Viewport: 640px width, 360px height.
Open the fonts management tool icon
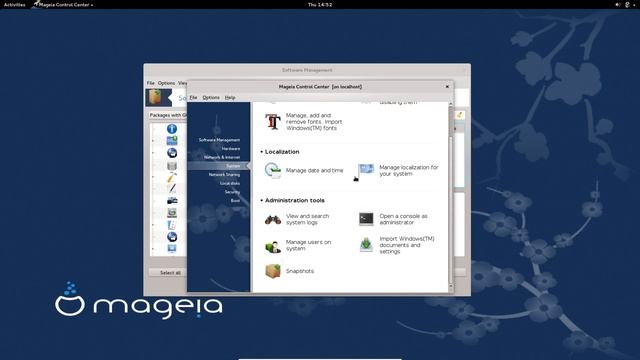[273, 122]
